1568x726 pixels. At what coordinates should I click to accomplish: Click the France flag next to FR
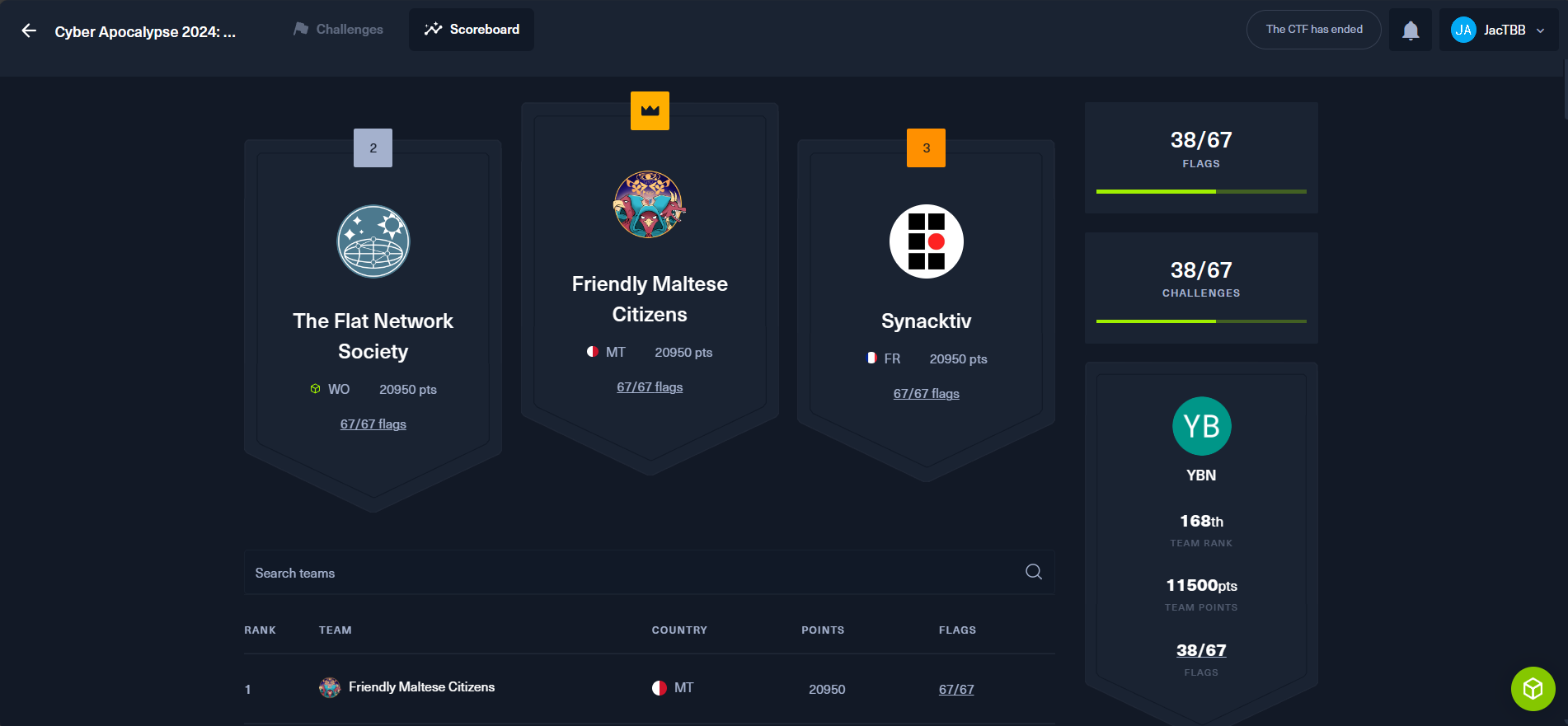click(871, 358)
